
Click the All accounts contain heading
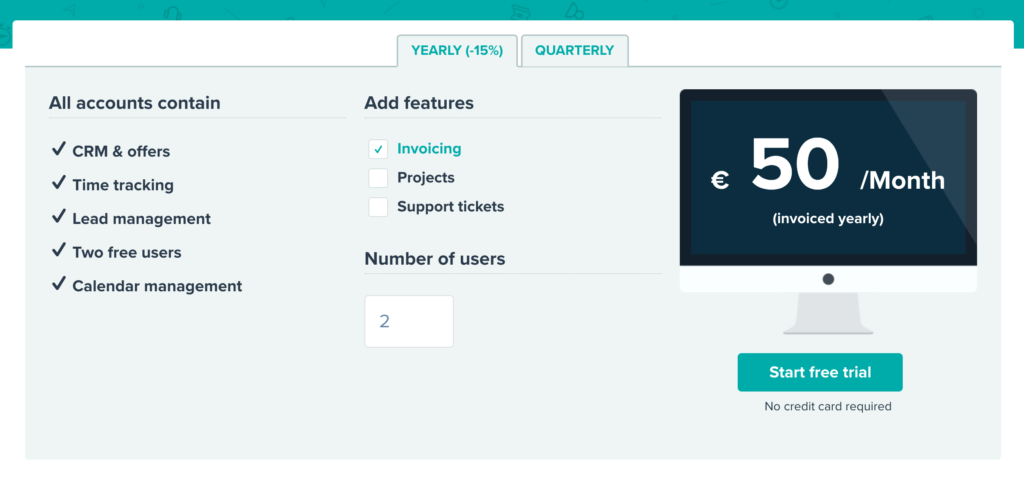point(135,103)
